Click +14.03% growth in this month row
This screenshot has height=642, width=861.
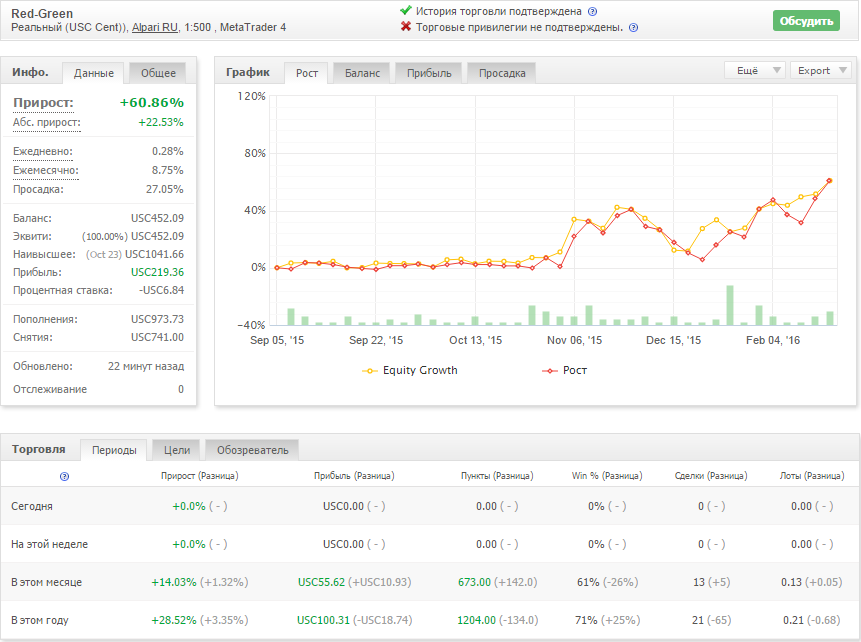click(174, 582)
